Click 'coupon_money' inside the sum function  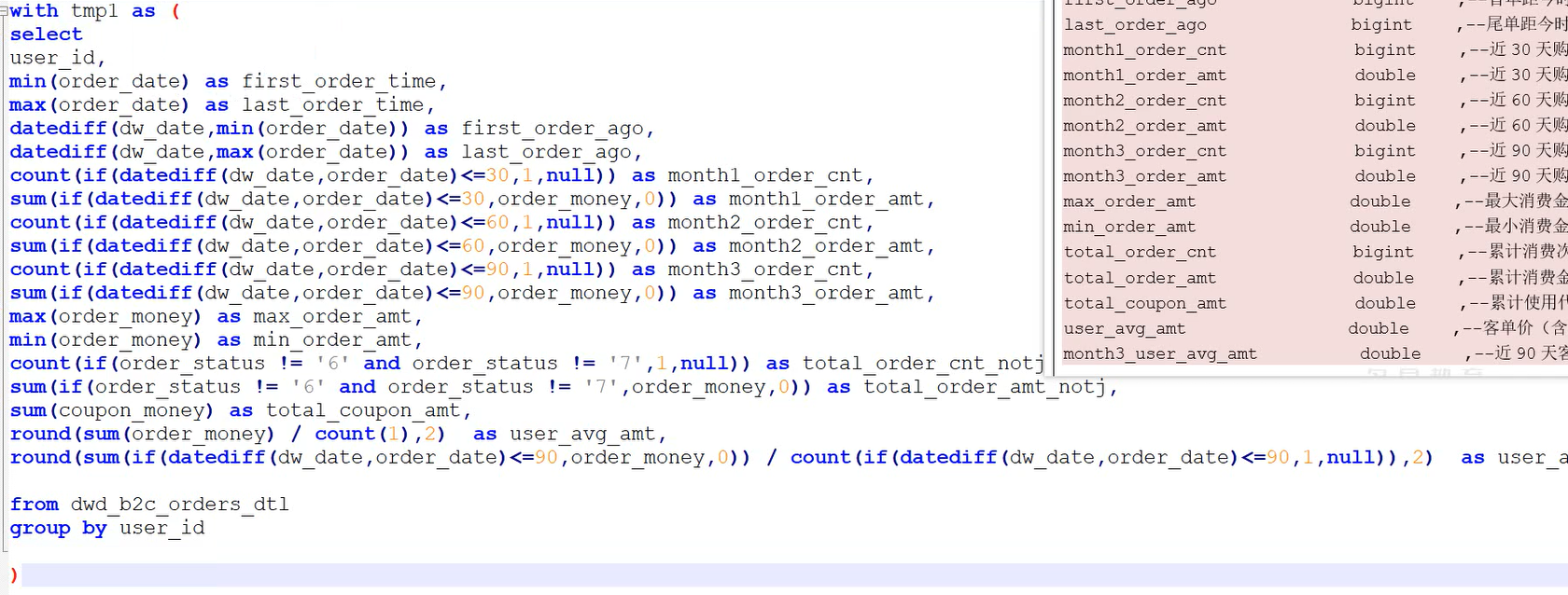coord(132,410)
